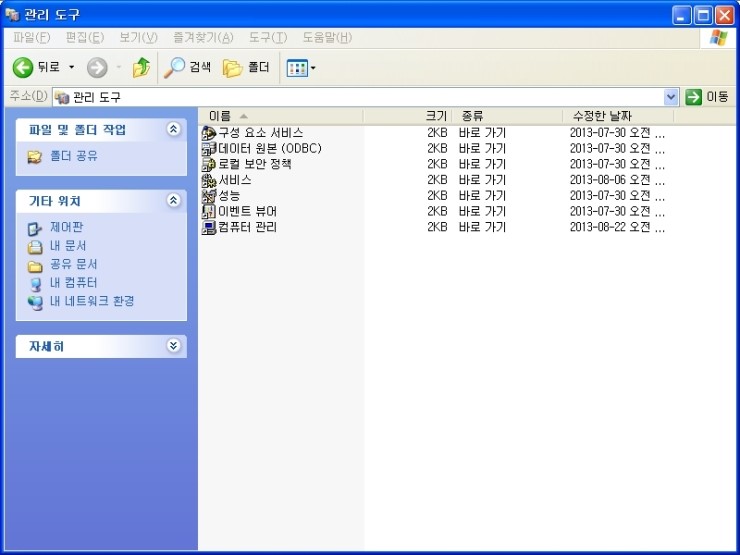
Task: Toggle the Folders (폴더) pane button
Action: (x=246, y=67)
